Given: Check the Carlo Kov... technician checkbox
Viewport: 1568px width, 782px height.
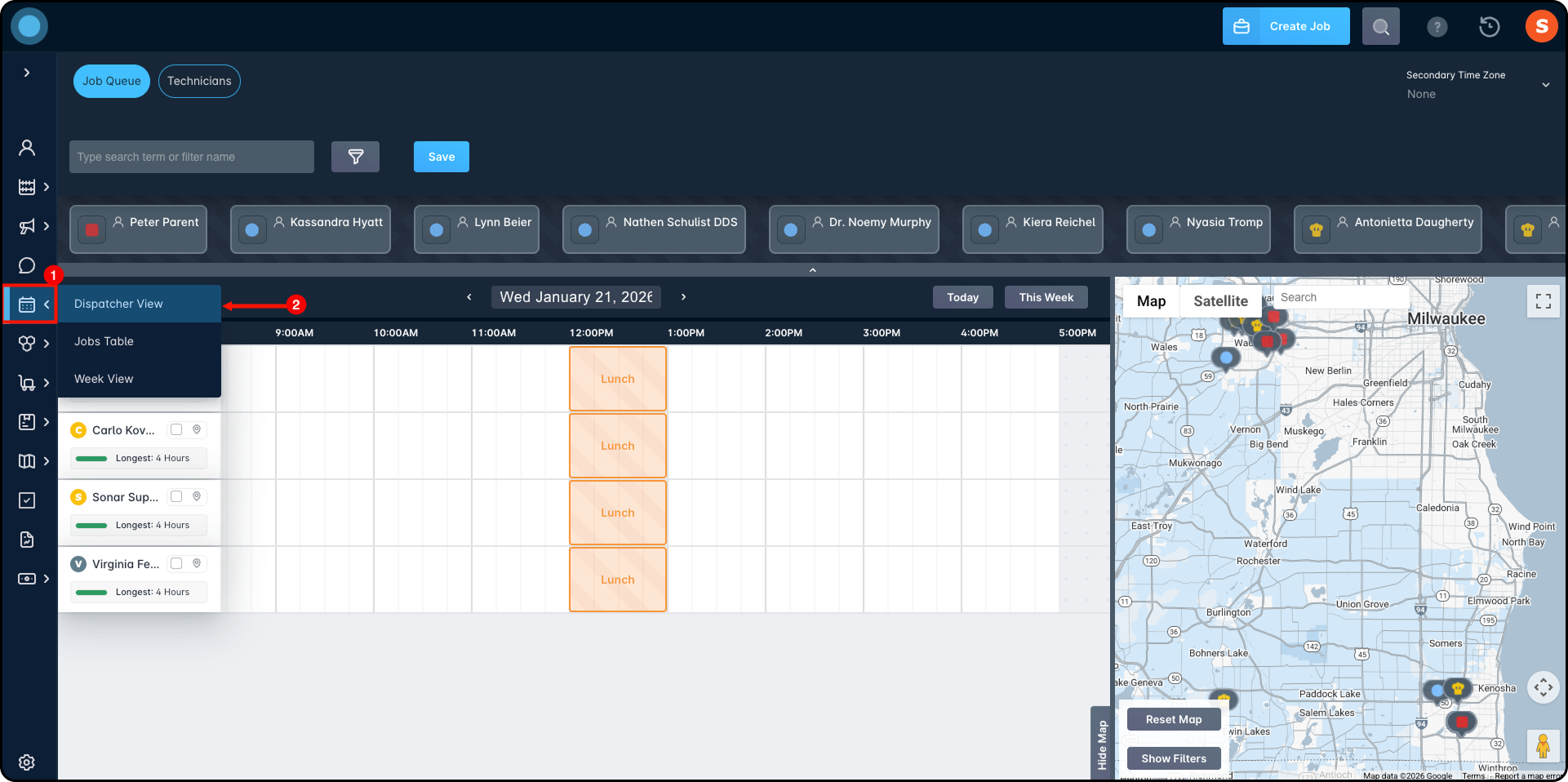Looking at the screenshot, I should tap(176, 429).
